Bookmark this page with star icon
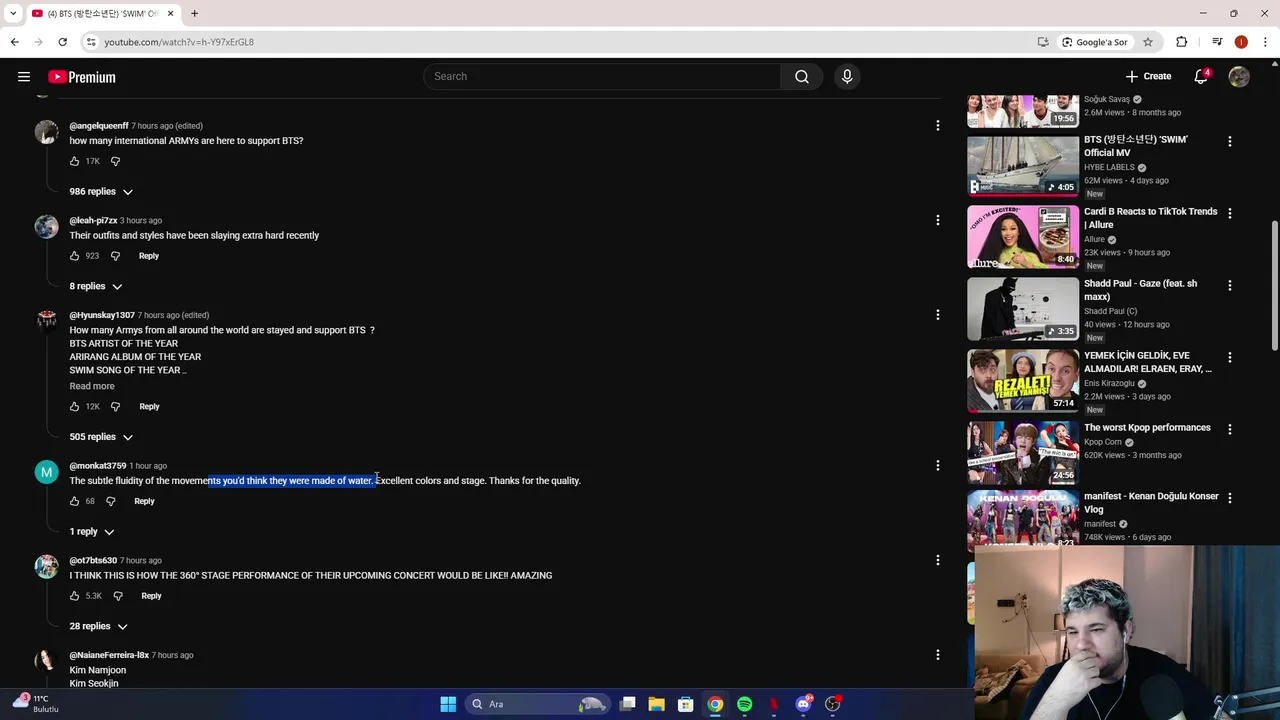This screenshot has width=1280, height=720. [x=1148, y=42]
